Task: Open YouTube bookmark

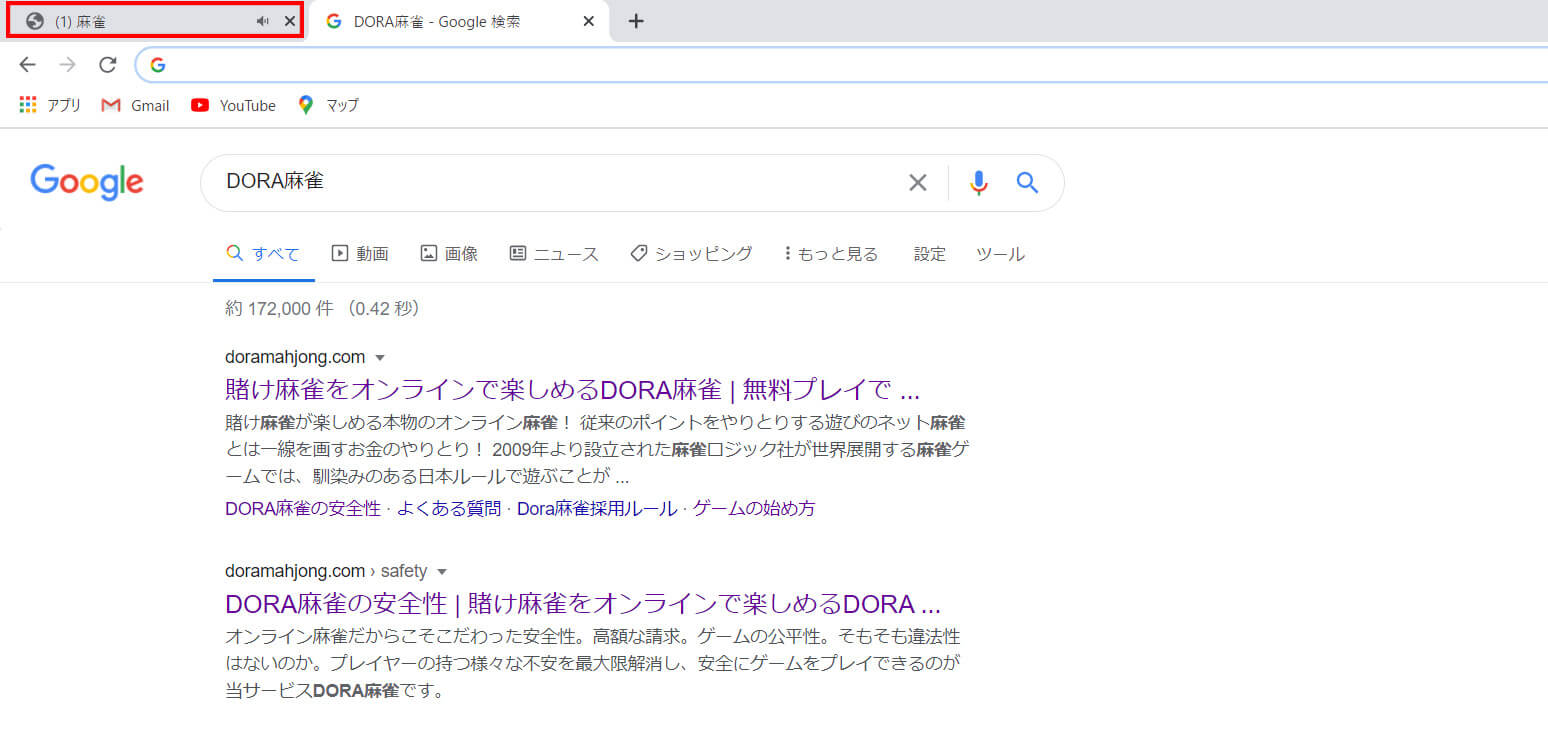Action: [233, 105]
